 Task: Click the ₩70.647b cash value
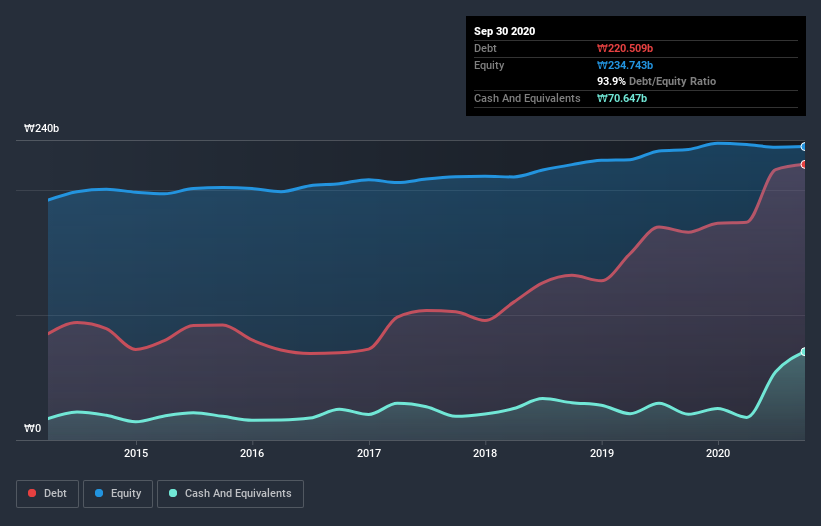click(622, 98)
